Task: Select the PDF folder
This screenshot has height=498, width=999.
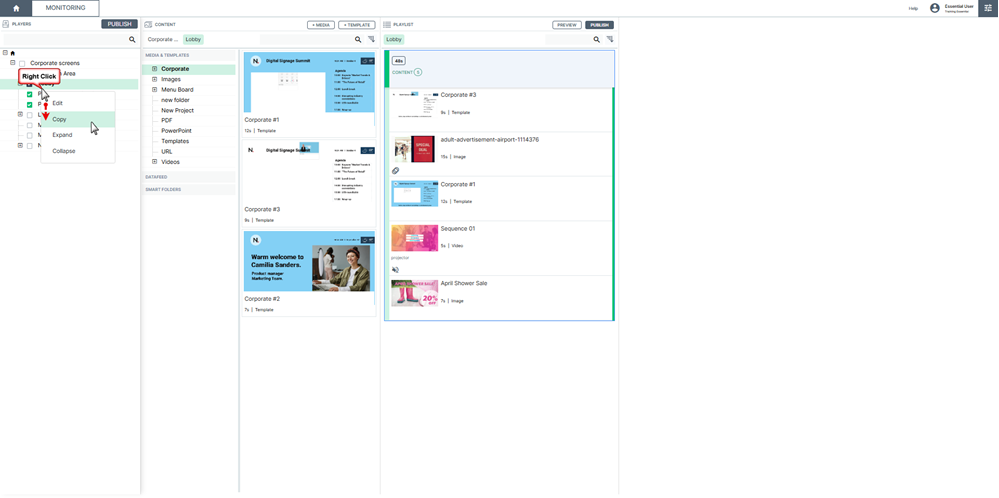Action: (x=167, y=120)
